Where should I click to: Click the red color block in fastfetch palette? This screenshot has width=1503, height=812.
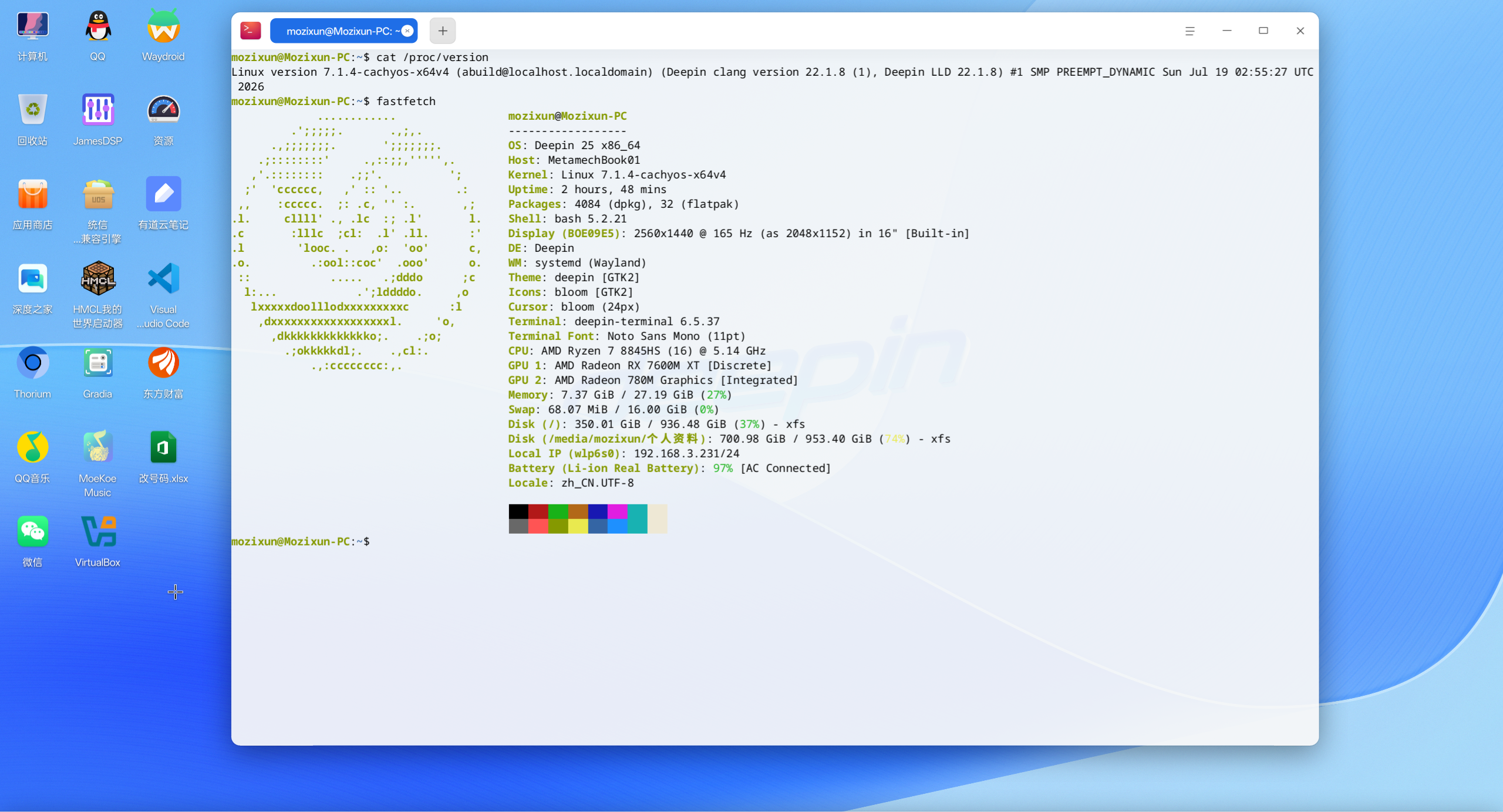[x=538, y=511]
